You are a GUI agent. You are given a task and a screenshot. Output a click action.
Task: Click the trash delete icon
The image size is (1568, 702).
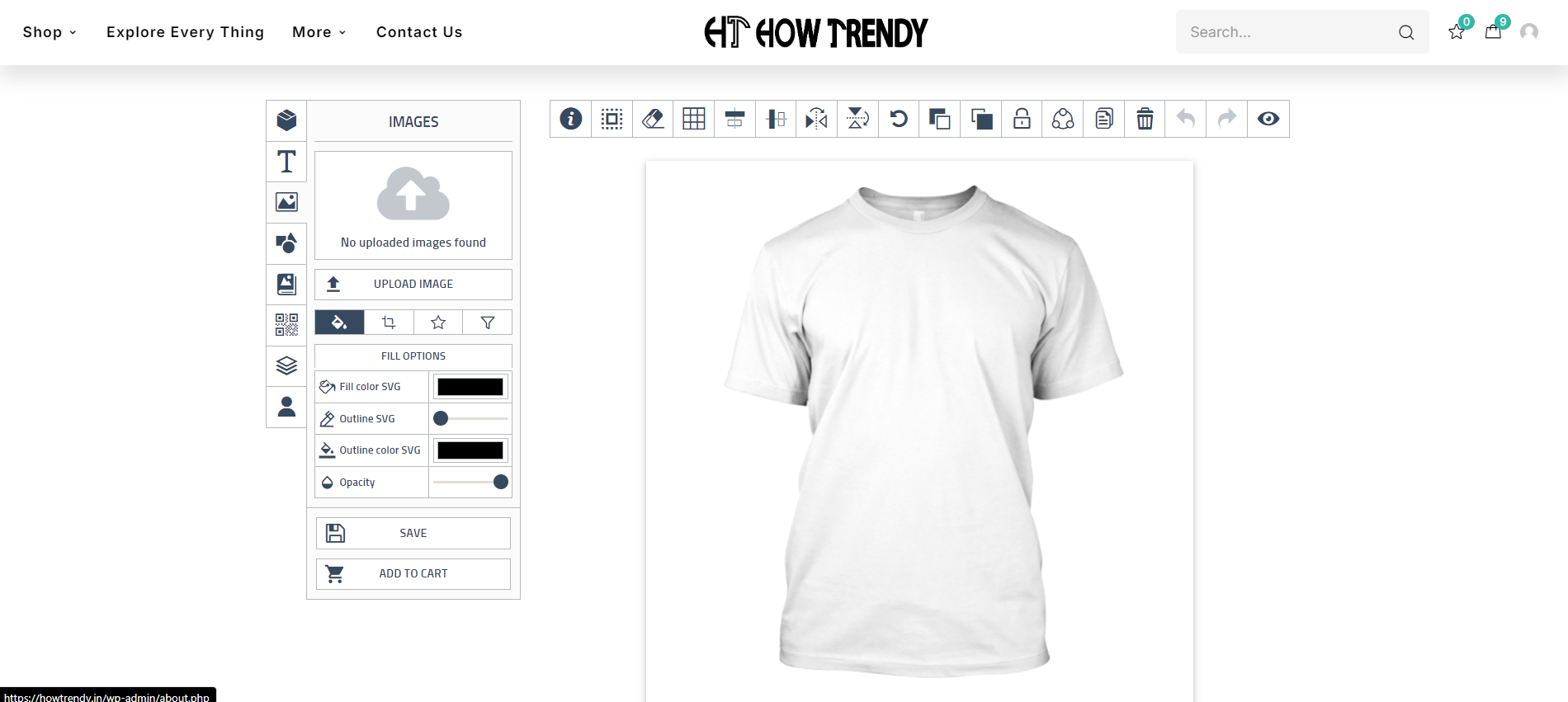[x=1145, y=119]
